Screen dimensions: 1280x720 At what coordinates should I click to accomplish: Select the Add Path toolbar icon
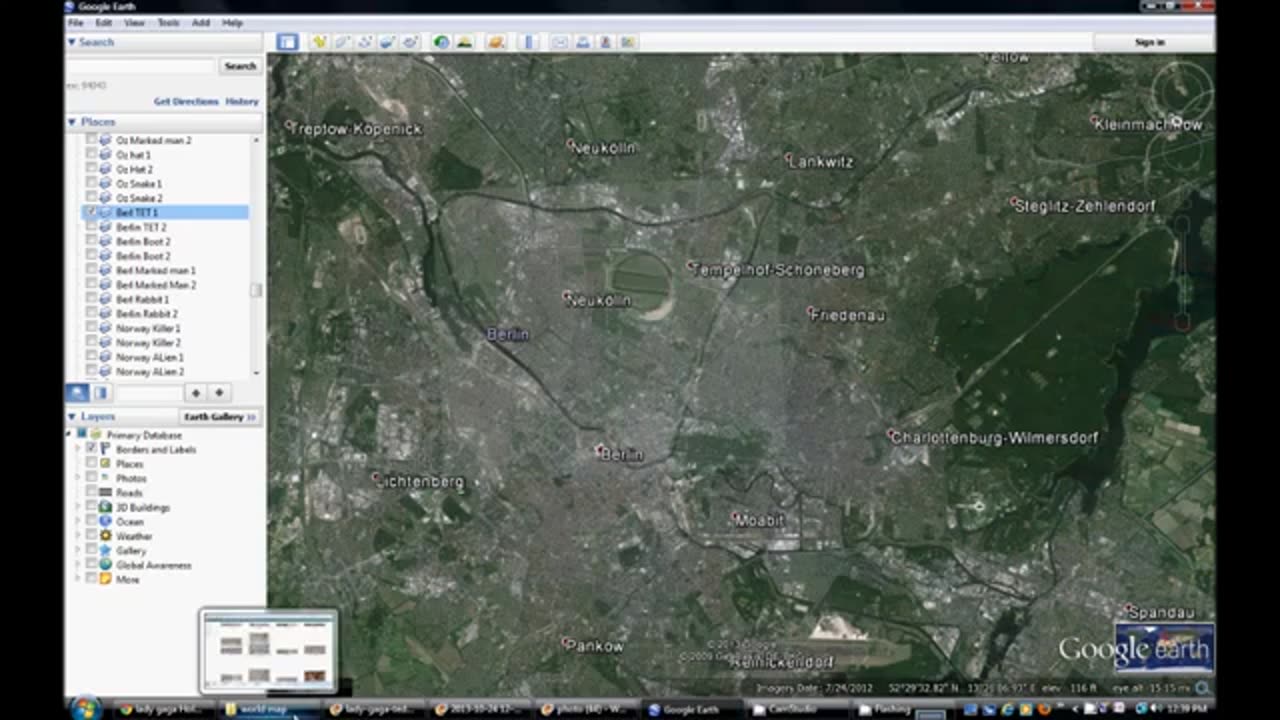[x=364, y=42]
